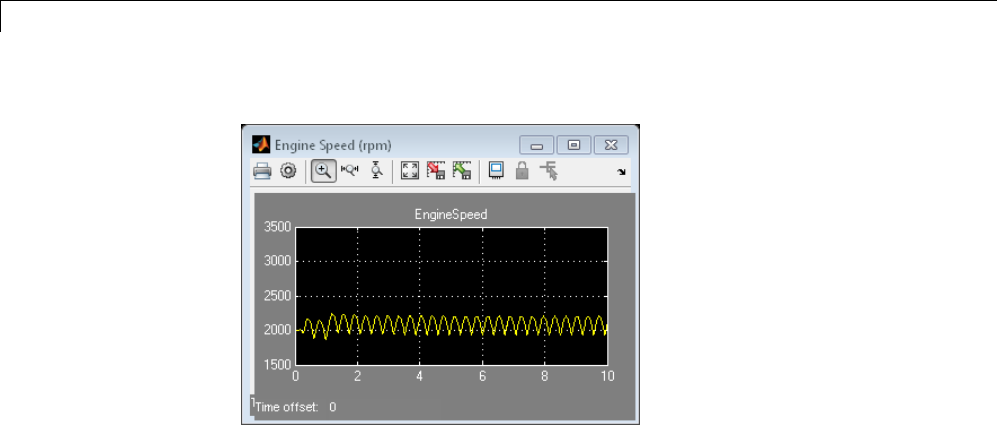The image size is (997, 425).
Task: Click the 3000 y-axis label
Action: pos(277,261)
